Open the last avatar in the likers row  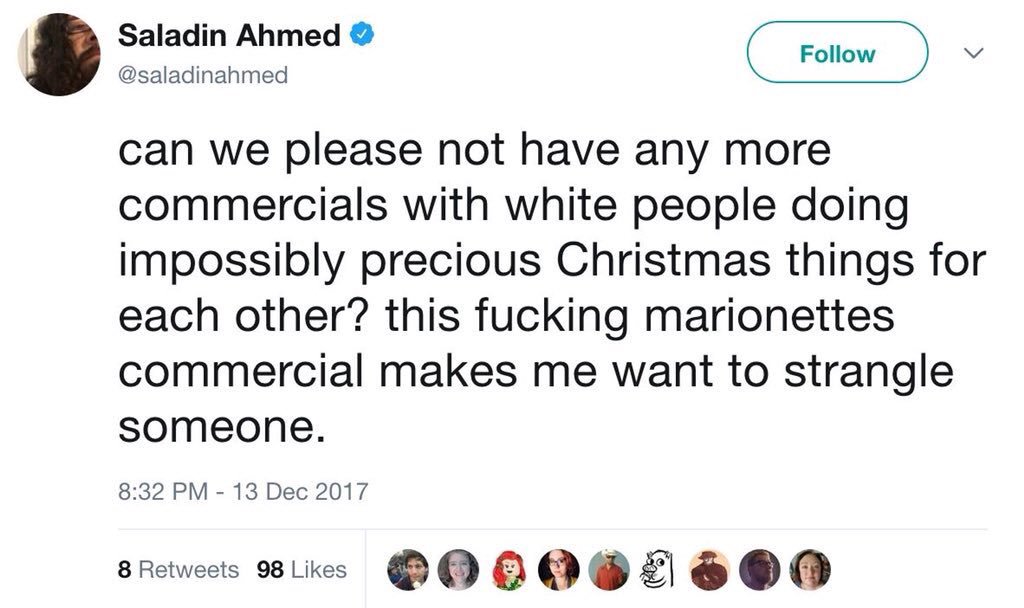coord(810,570)
